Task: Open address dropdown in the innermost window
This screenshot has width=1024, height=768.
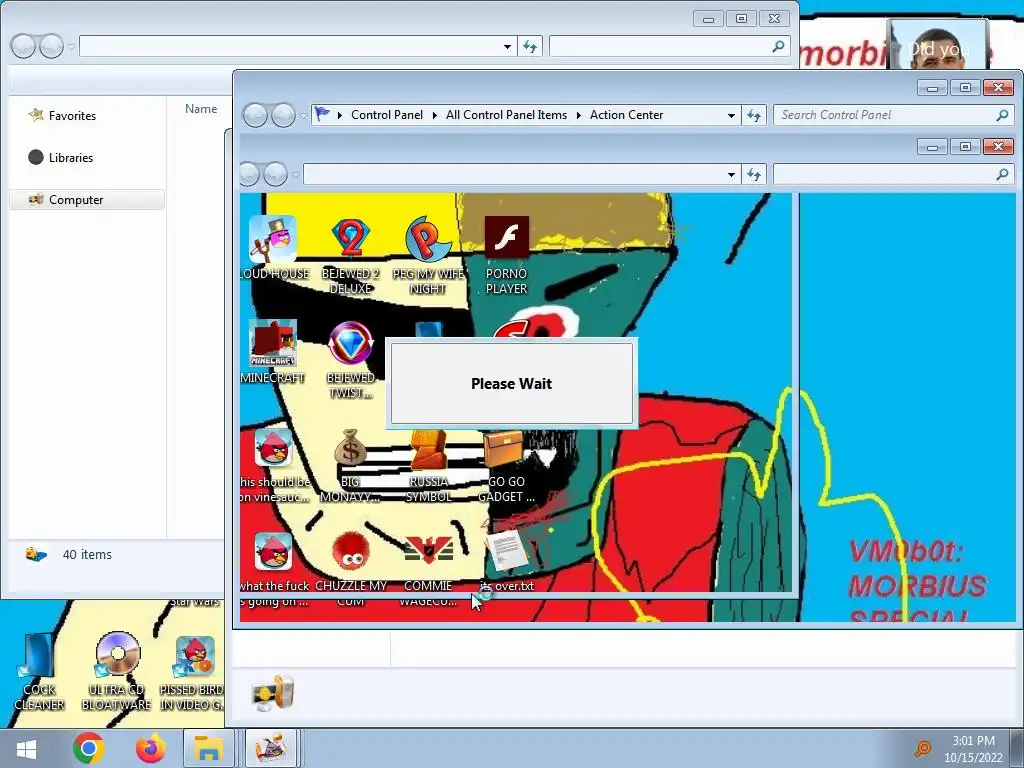Action: coord(731,175)
